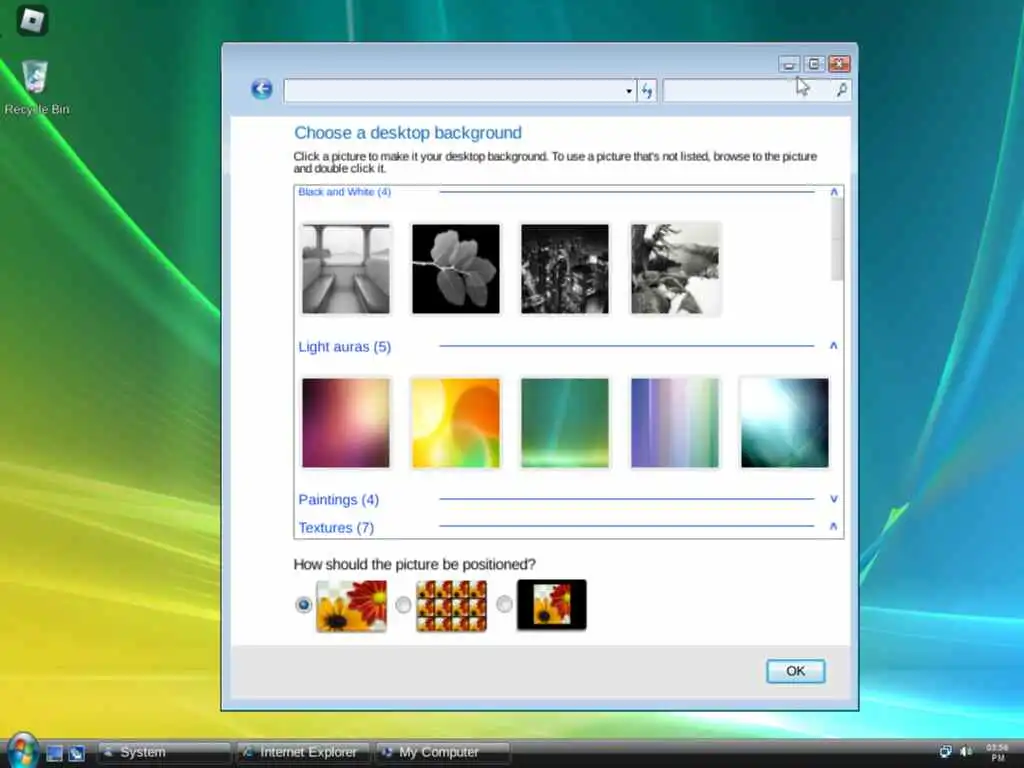Click the Paintings (4) heading
This screenshot has width=1024, height=768.
tap(338, 500)
